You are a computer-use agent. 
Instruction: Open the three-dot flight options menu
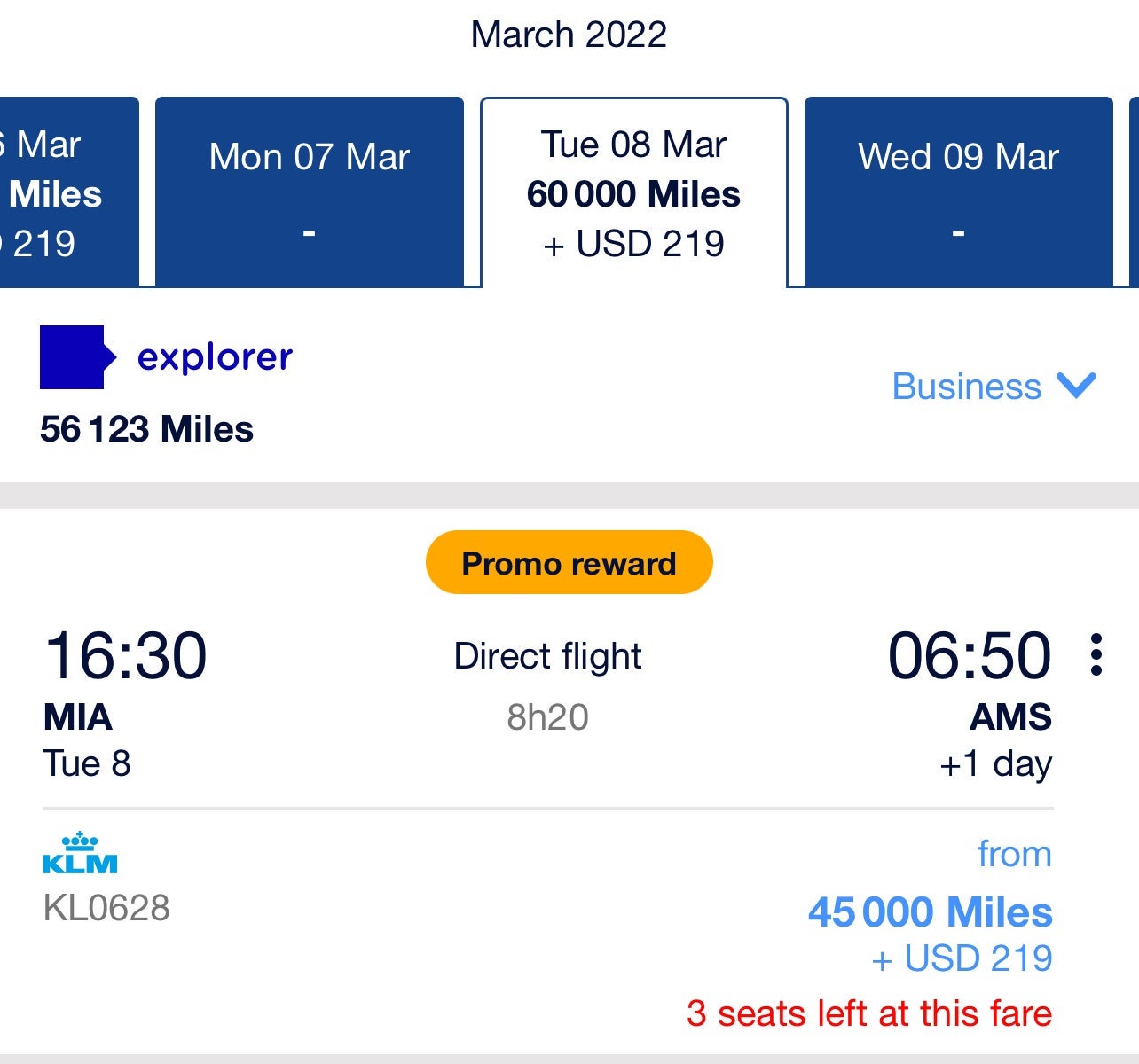tap(1098, 656)
